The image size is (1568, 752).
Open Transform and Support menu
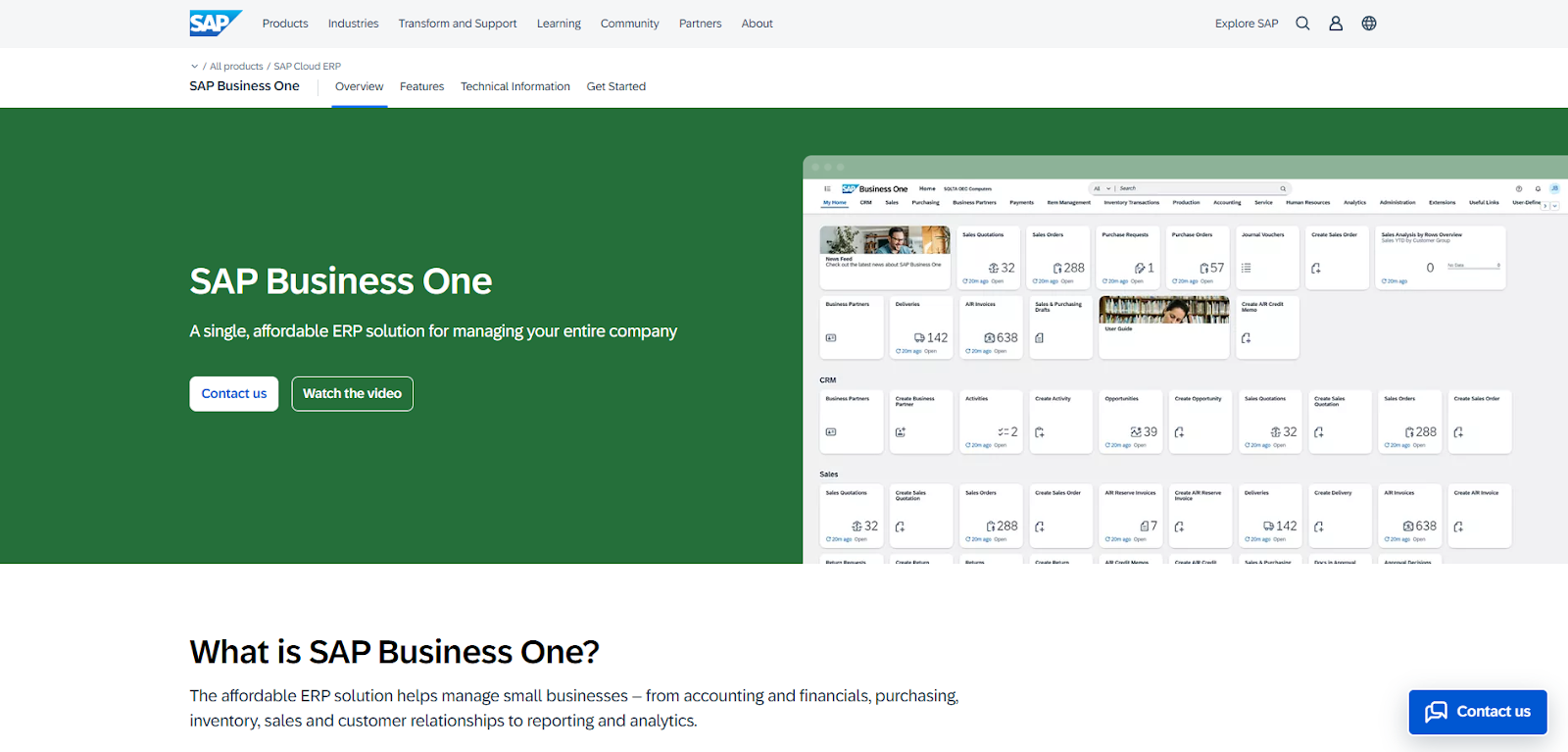coord(458,24)
